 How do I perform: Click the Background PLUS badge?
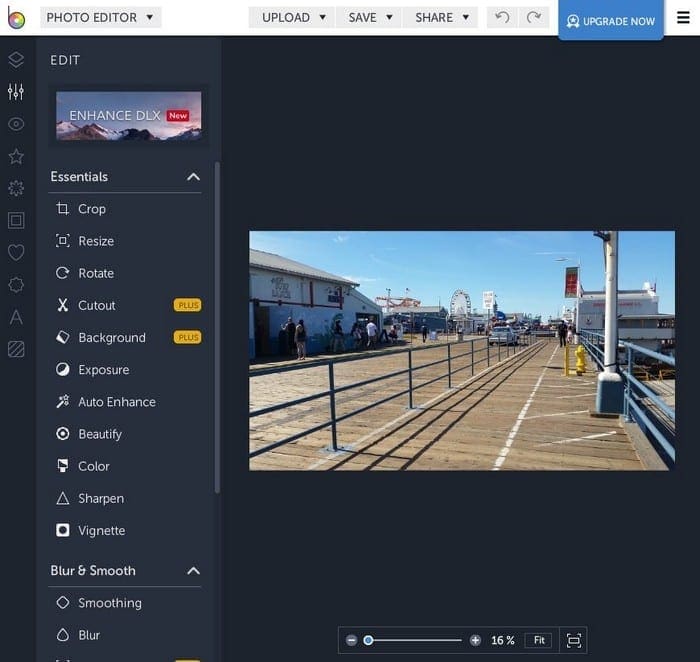(x=188, y=337)
